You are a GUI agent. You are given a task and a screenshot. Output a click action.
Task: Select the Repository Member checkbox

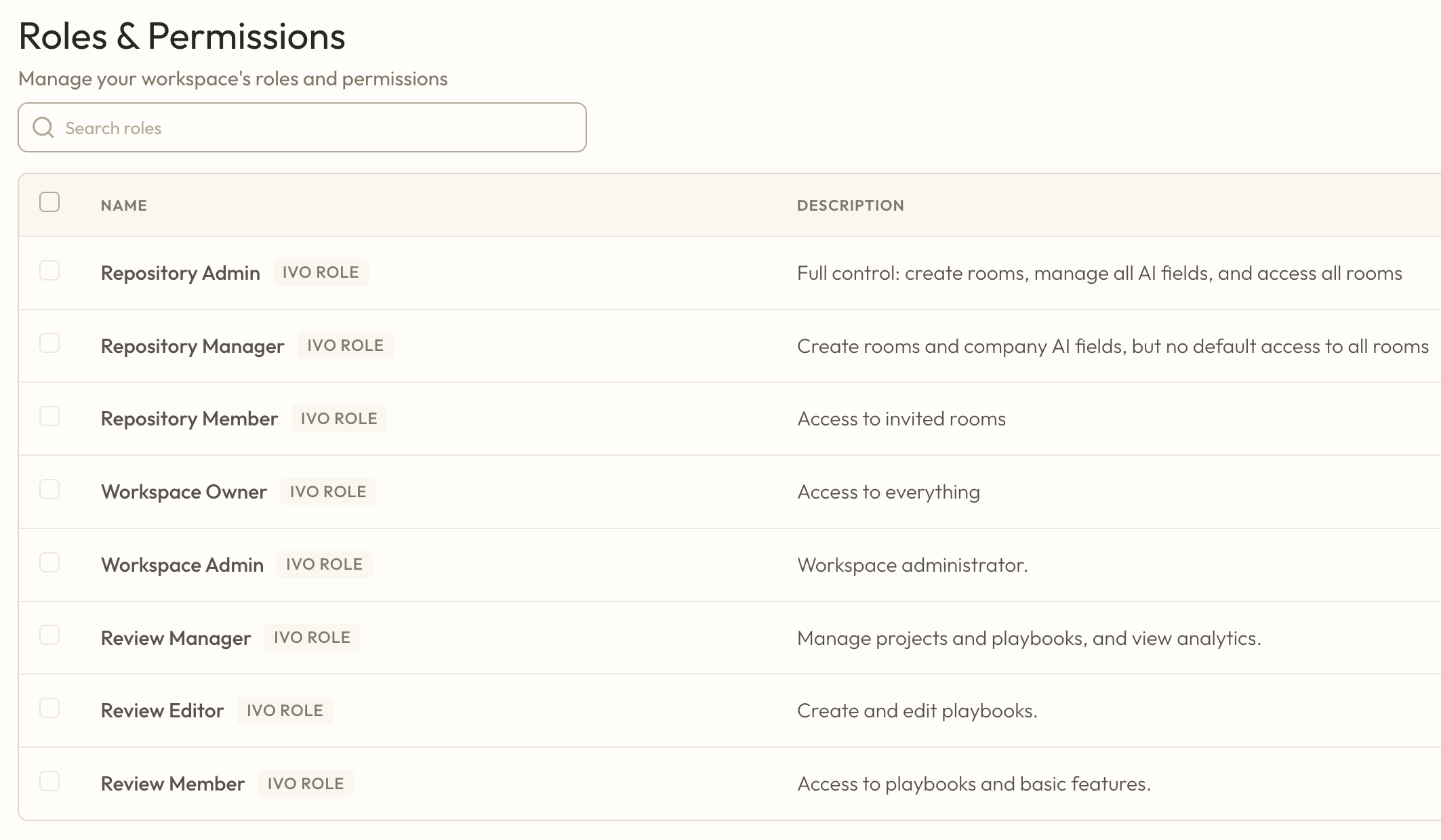pyautogui.click(x=49, y=416)
